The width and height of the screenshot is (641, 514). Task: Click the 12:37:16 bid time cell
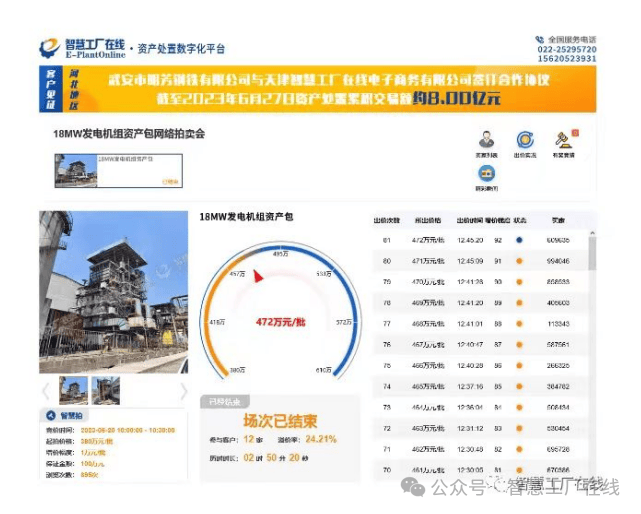[x=470, y=386]
